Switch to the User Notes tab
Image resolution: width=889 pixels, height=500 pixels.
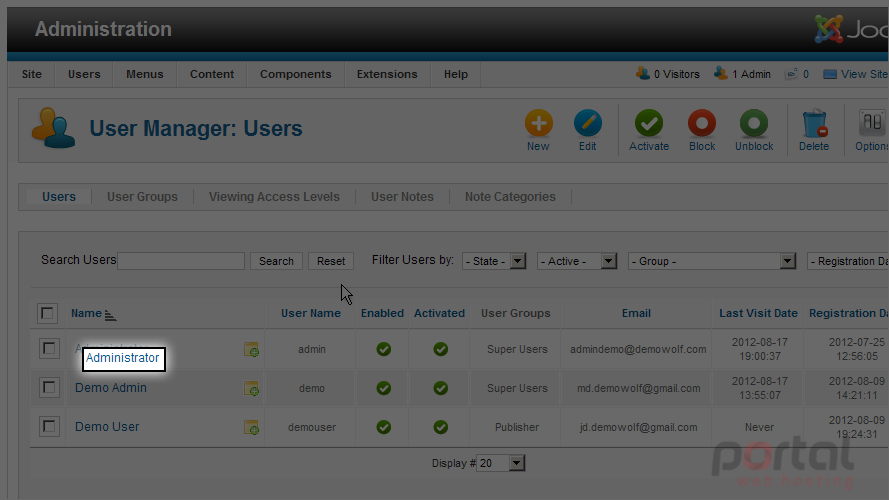tap(403, 197)
